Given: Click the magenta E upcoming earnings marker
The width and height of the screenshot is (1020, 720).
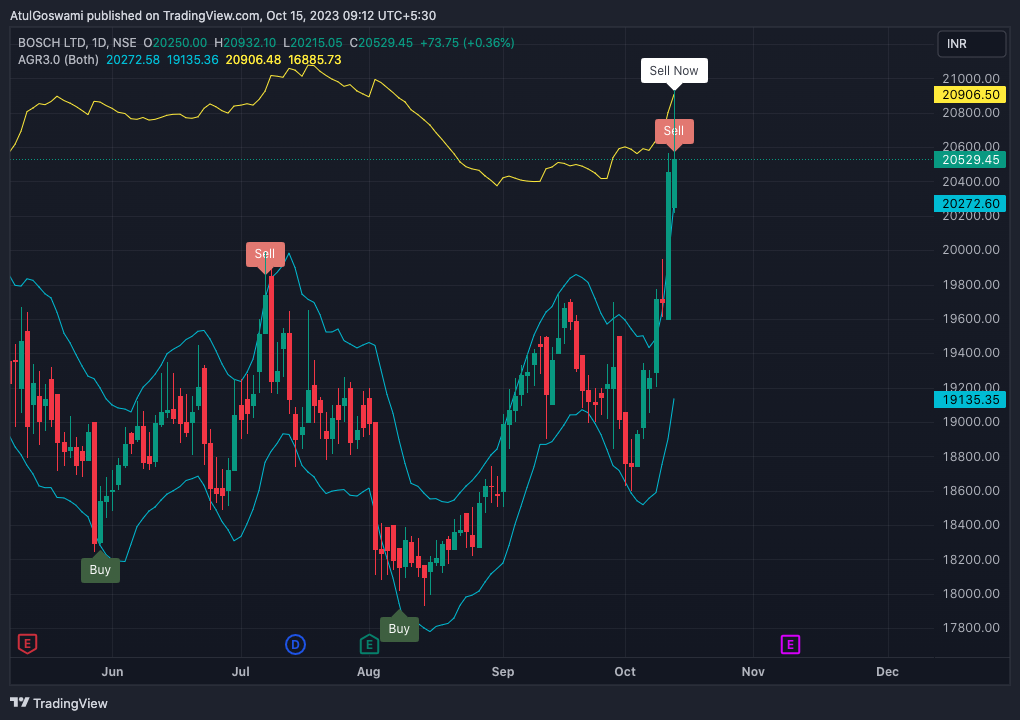Looking at the screenshot, I should (790, 645).
